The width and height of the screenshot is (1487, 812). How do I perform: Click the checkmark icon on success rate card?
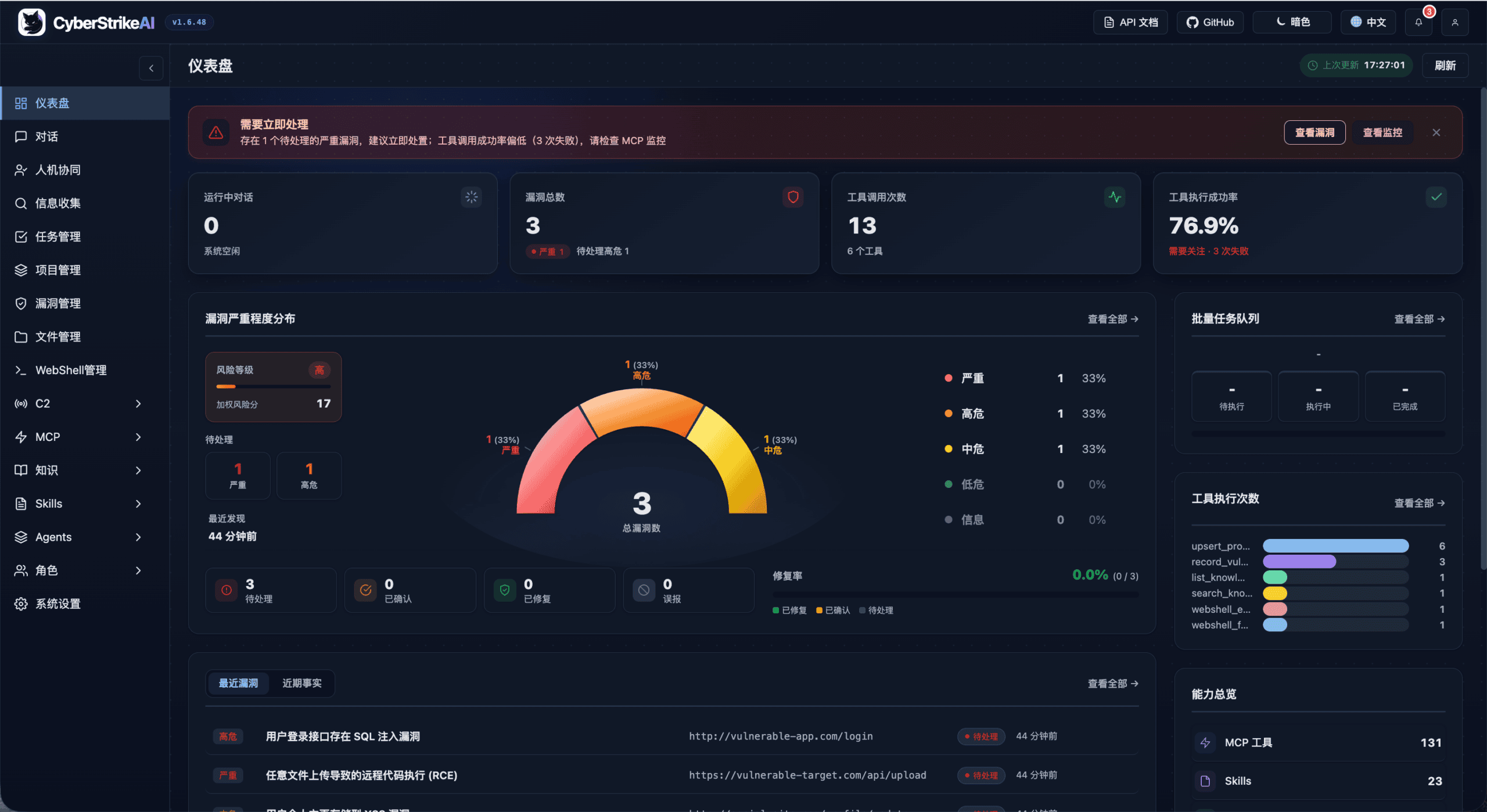pos(1436,197)
